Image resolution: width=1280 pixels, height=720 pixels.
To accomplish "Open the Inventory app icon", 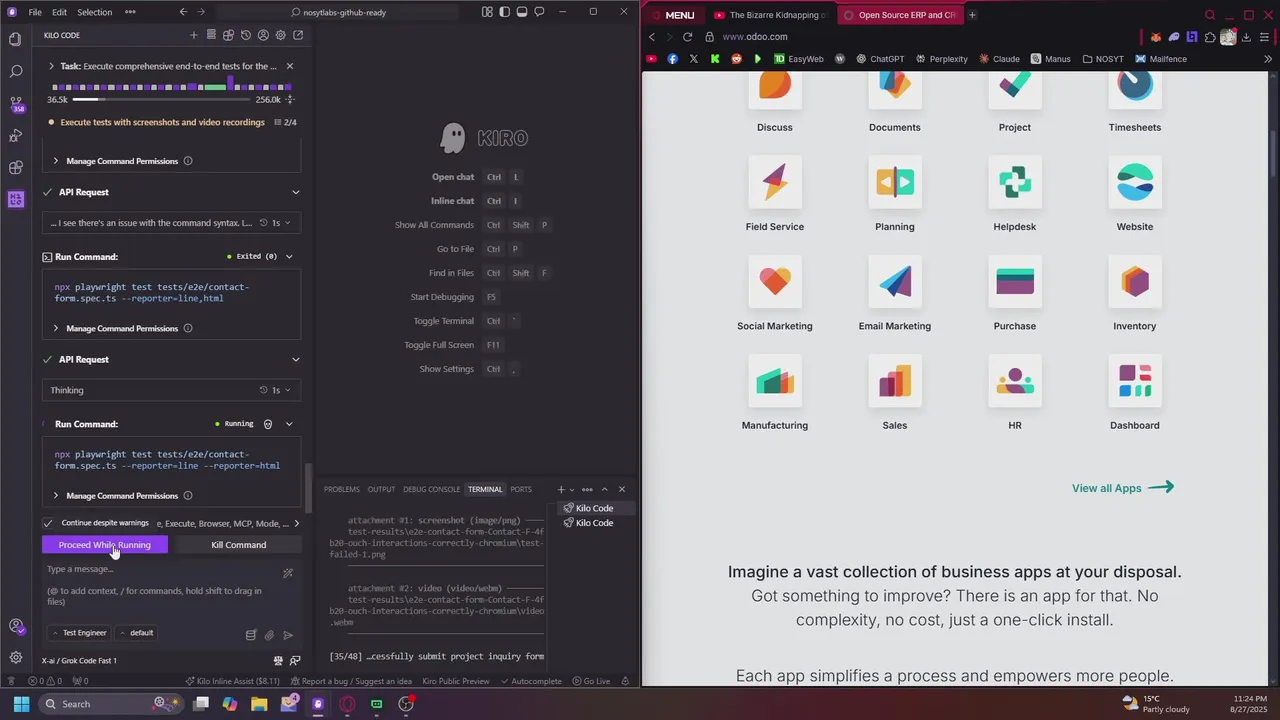I will pyautogui.click(x=1135, y=281).
